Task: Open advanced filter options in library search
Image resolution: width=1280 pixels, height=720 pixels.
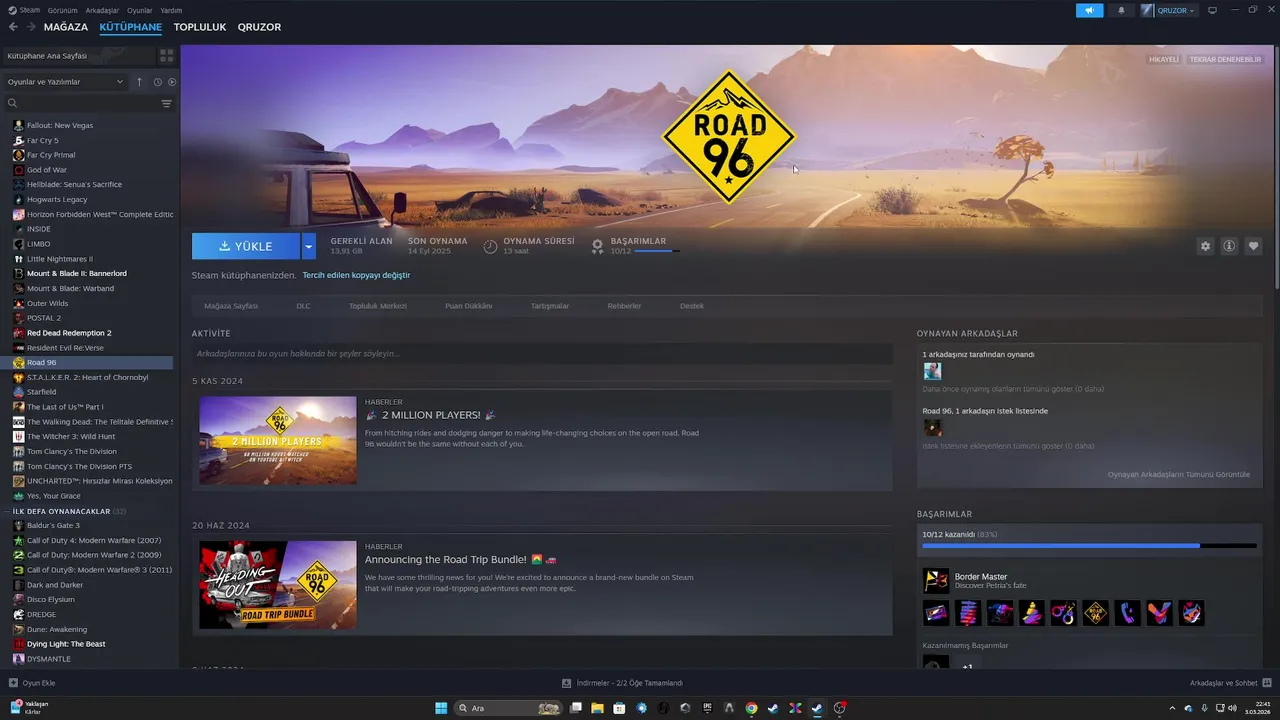Action: [166, 103]
